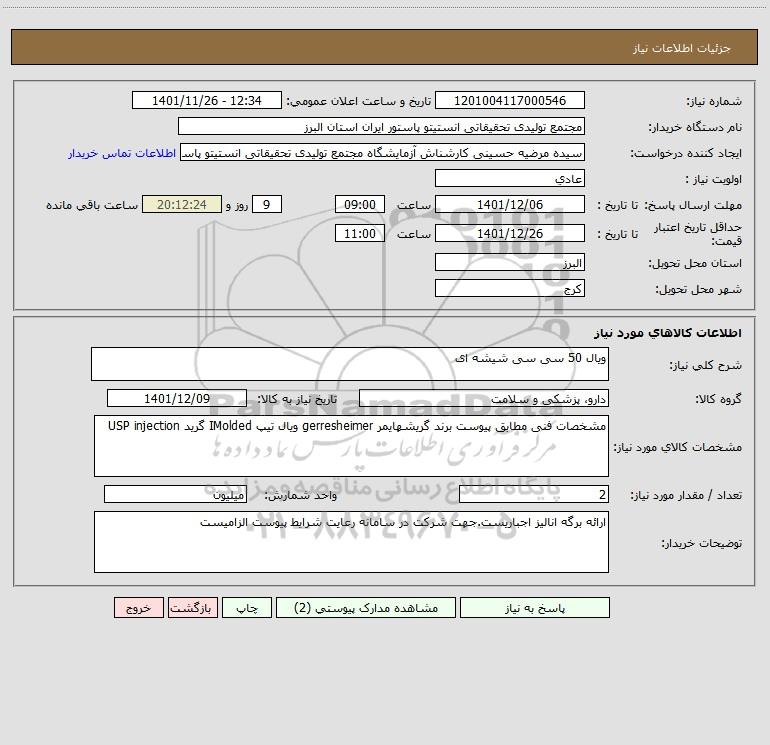The image size is (770, 745).
Task: Click the تاریخ و ساعت اعلان عمومی label
Action: (x=358, y=101)
